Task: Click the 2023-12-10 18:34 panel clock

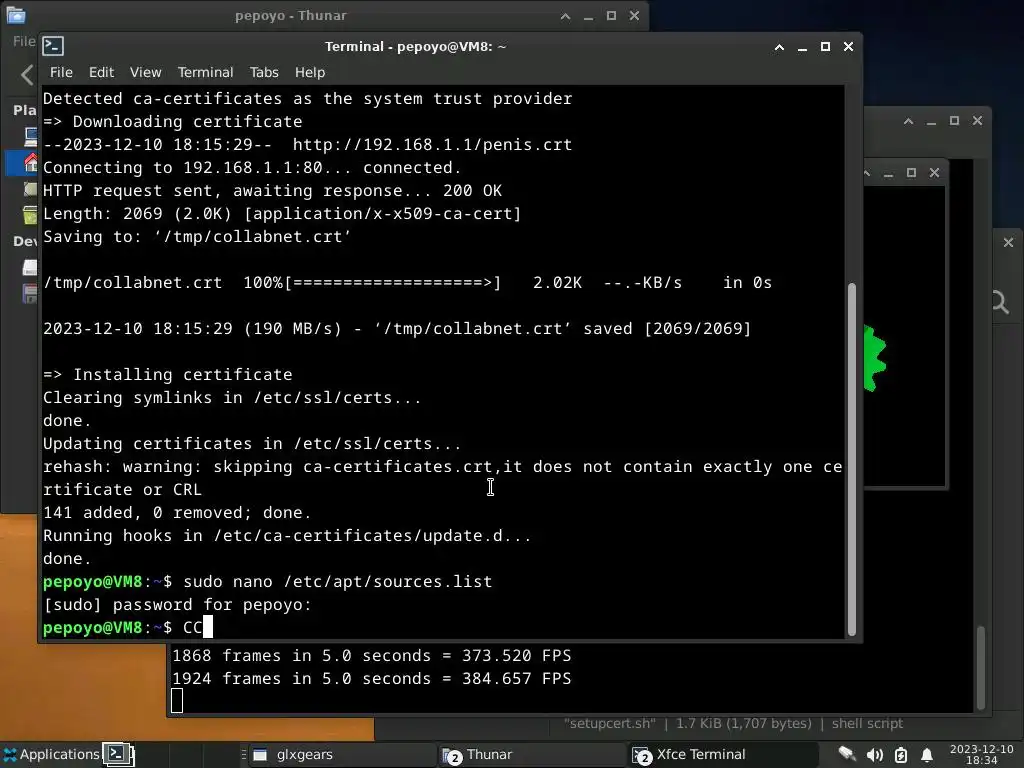Action: coord(982,754)
